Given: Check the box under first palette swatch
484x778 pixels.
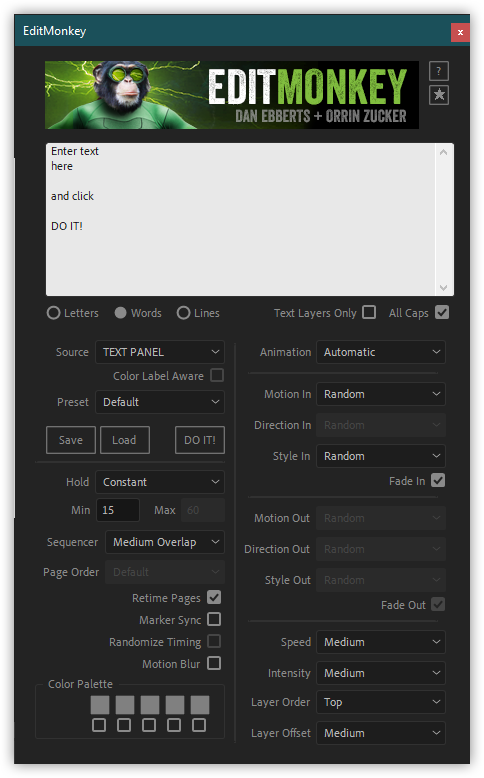Looking at the screenshot, I should click(x=99, y=725).
